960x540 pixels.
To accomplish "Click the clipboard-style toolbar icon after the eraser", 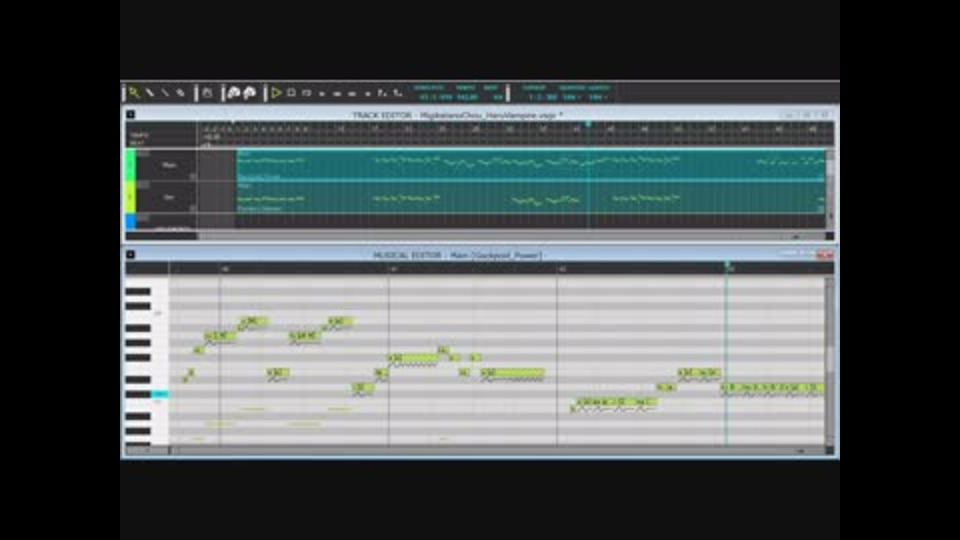I will tap(208, 93).
